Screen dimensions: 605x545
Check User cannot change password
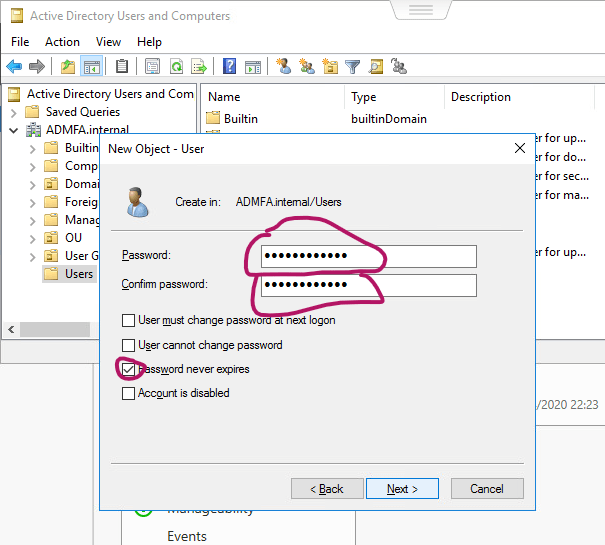tap(128, 345)
